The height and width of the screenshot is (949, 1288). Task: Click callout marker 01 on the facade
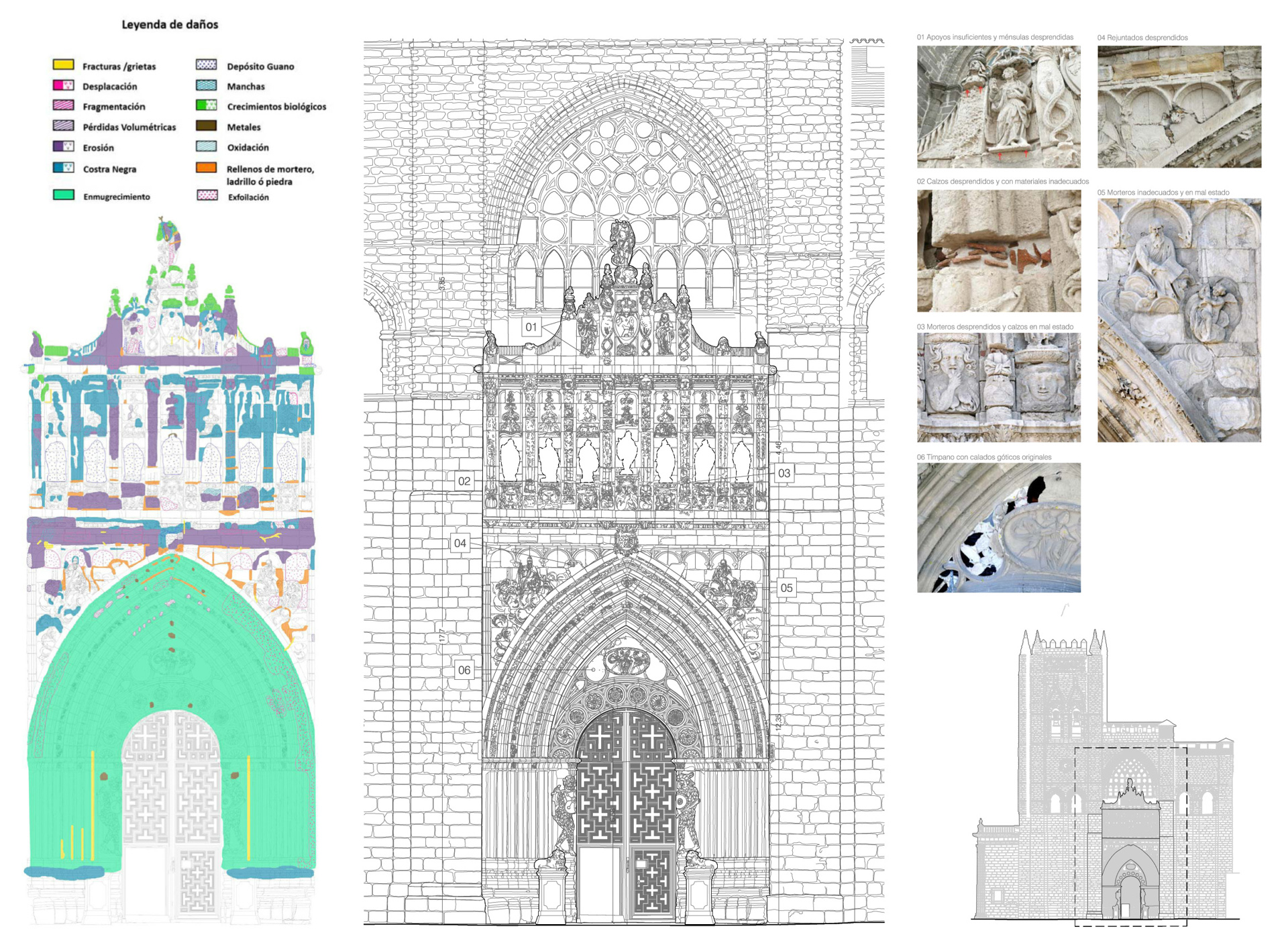tap(531, 327)
